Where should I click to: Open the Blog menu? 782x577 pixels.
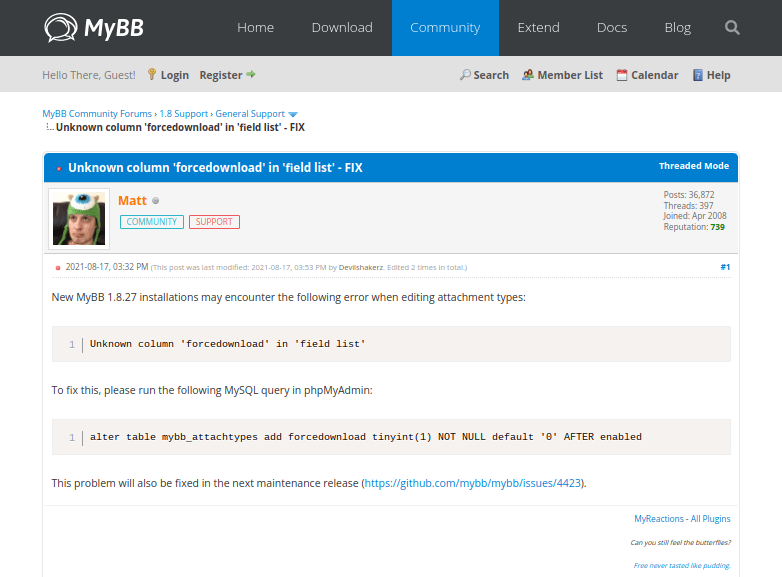point(678,27)
